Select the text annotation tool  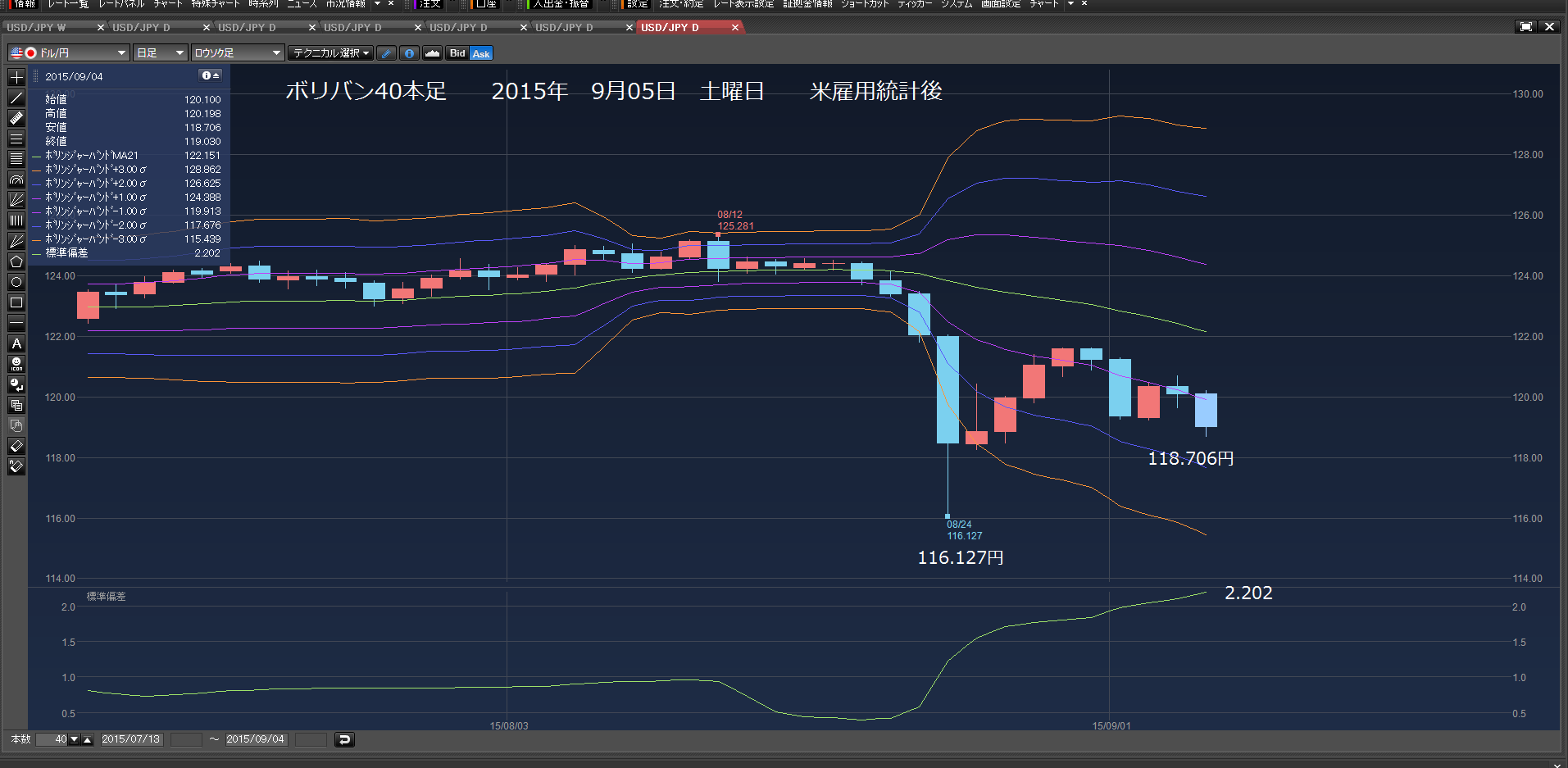click(x=16, y=343)
